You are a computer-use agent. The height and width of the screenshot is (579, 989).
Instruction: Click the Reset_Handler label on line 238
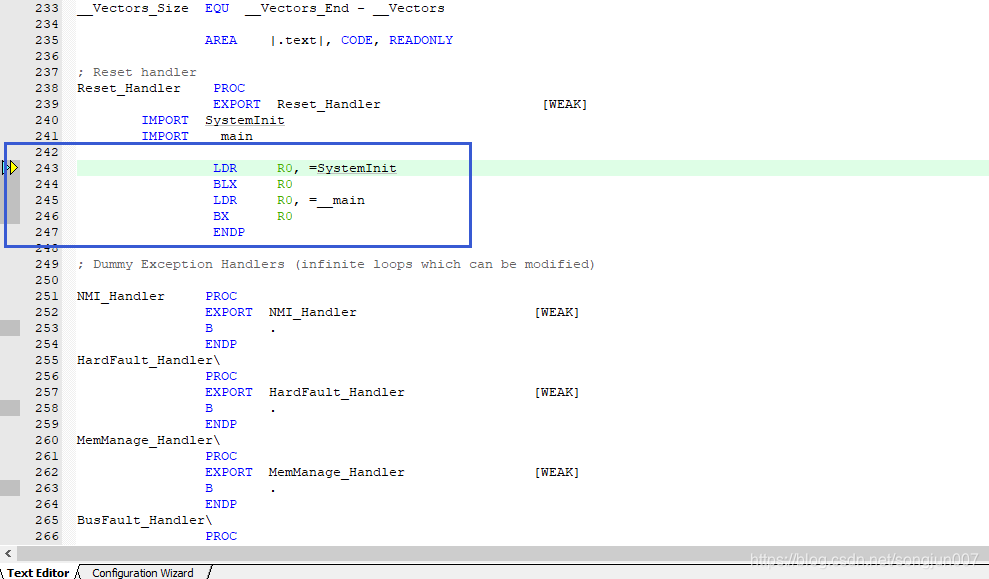click(128, 88)
